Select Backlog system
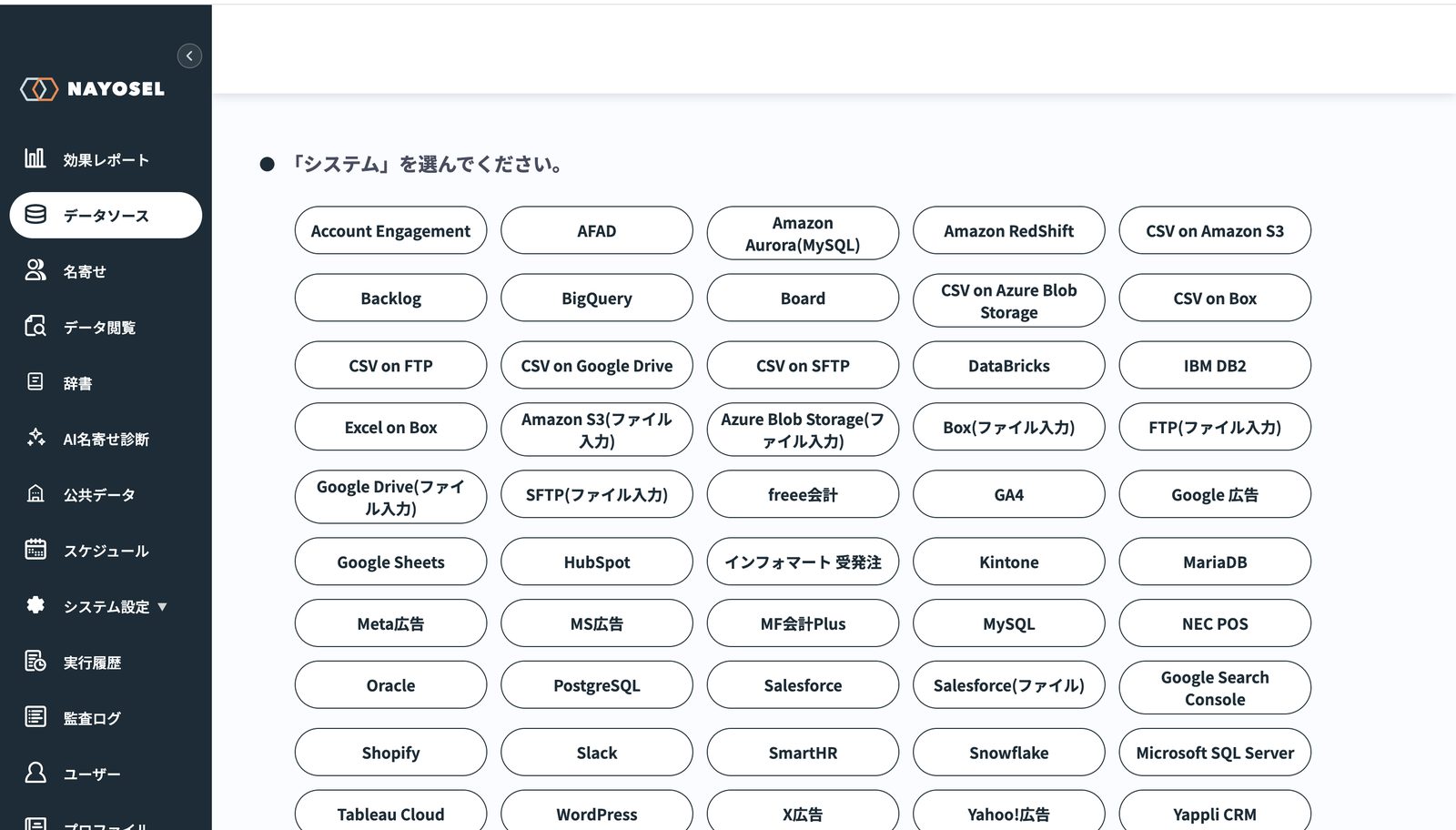The image size is (1456, 830). pyautogui.click(x=390, y=298)
